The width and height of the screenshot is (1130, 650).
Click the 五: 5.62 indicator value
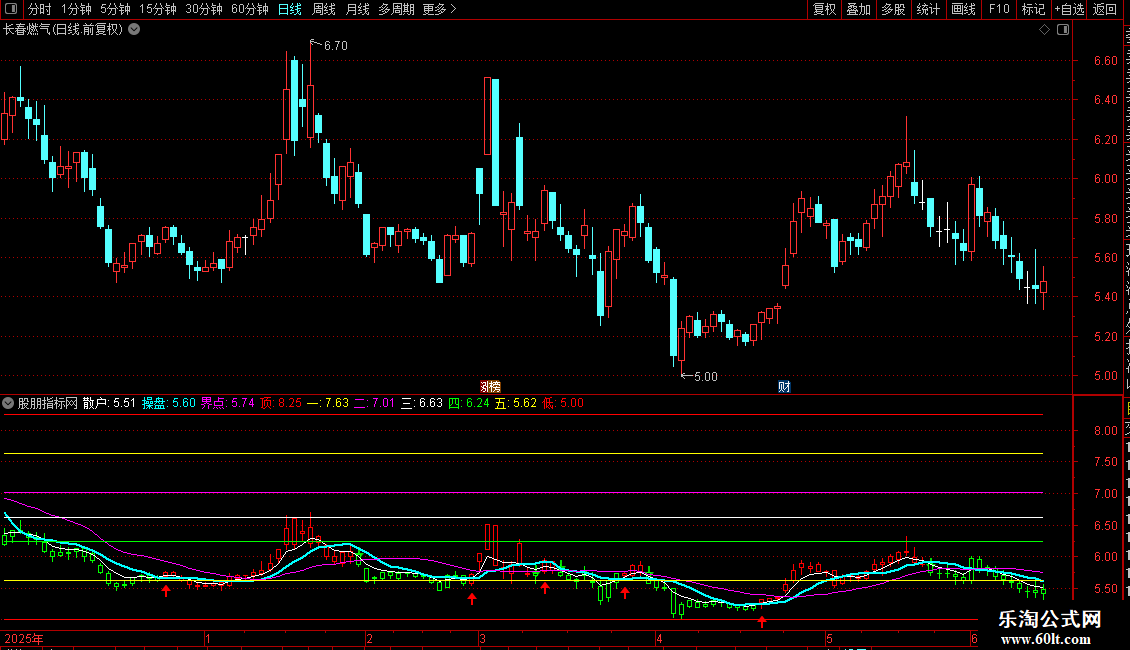click(516, 404)
